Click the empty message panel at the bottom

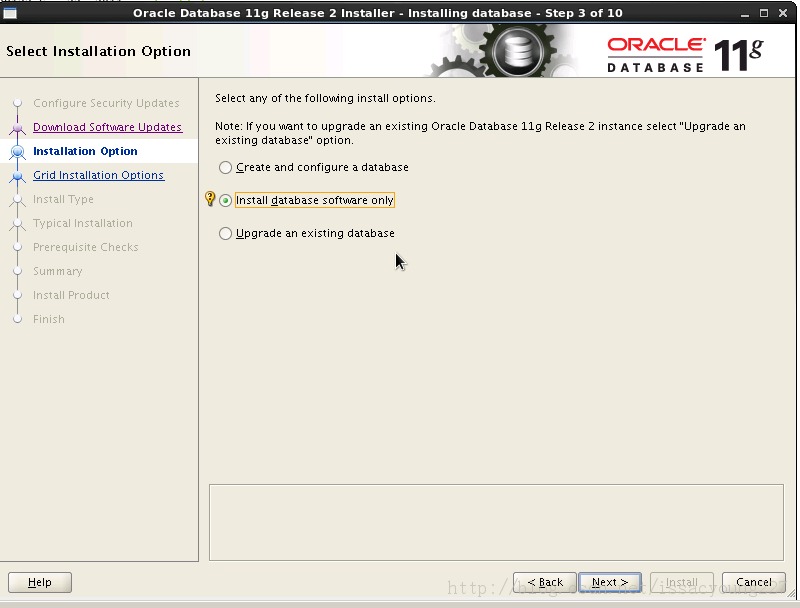tap(496, 521)
